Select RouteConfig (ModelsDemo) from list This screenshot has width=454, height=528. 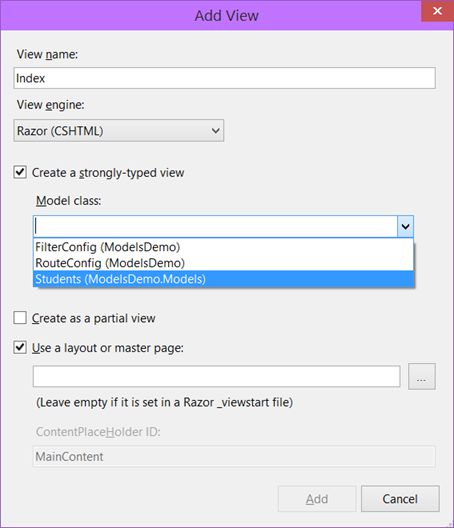(x=223, y=263)
